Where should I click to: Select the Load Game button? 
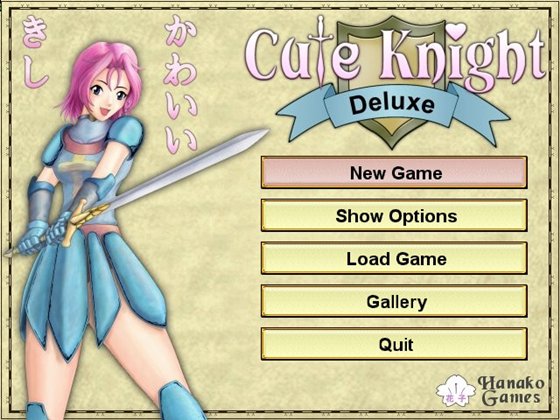tap(394, 258)
